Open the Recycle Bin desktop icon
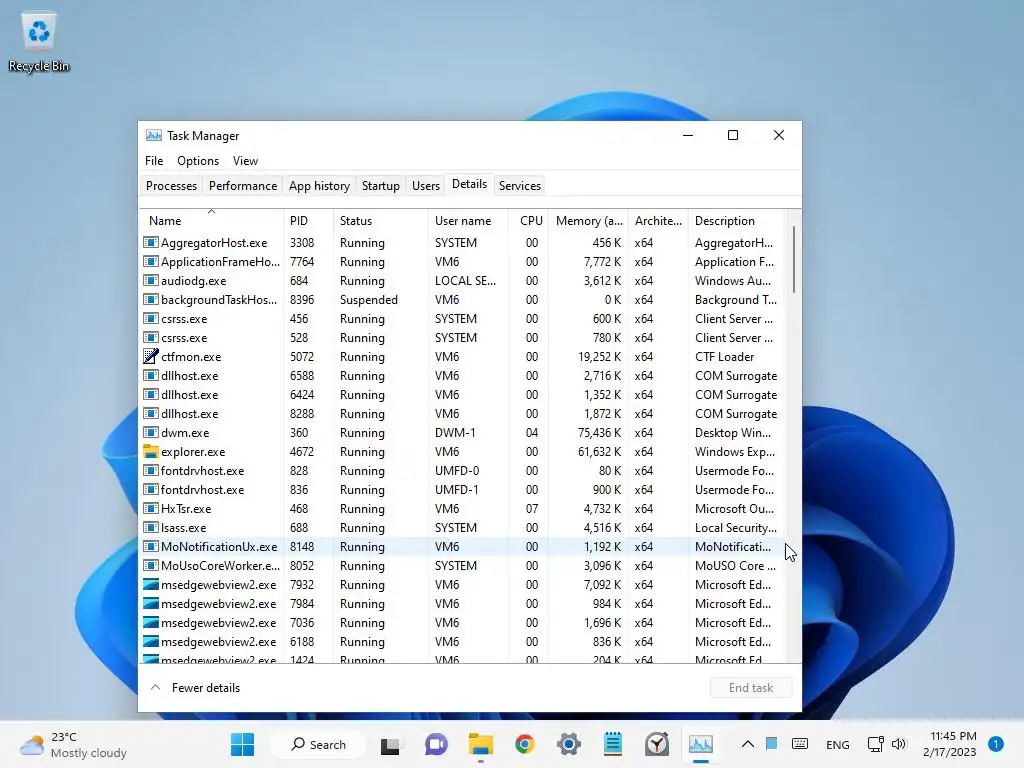This screenshot has width=1024, height=768. pos(39,42)
